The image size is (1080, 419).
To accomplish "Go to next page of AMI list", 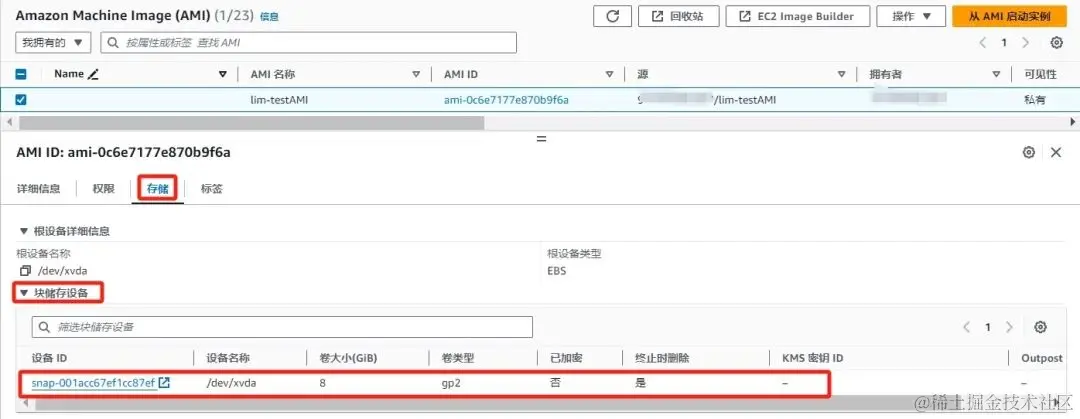I will [x=1025, y=43].
